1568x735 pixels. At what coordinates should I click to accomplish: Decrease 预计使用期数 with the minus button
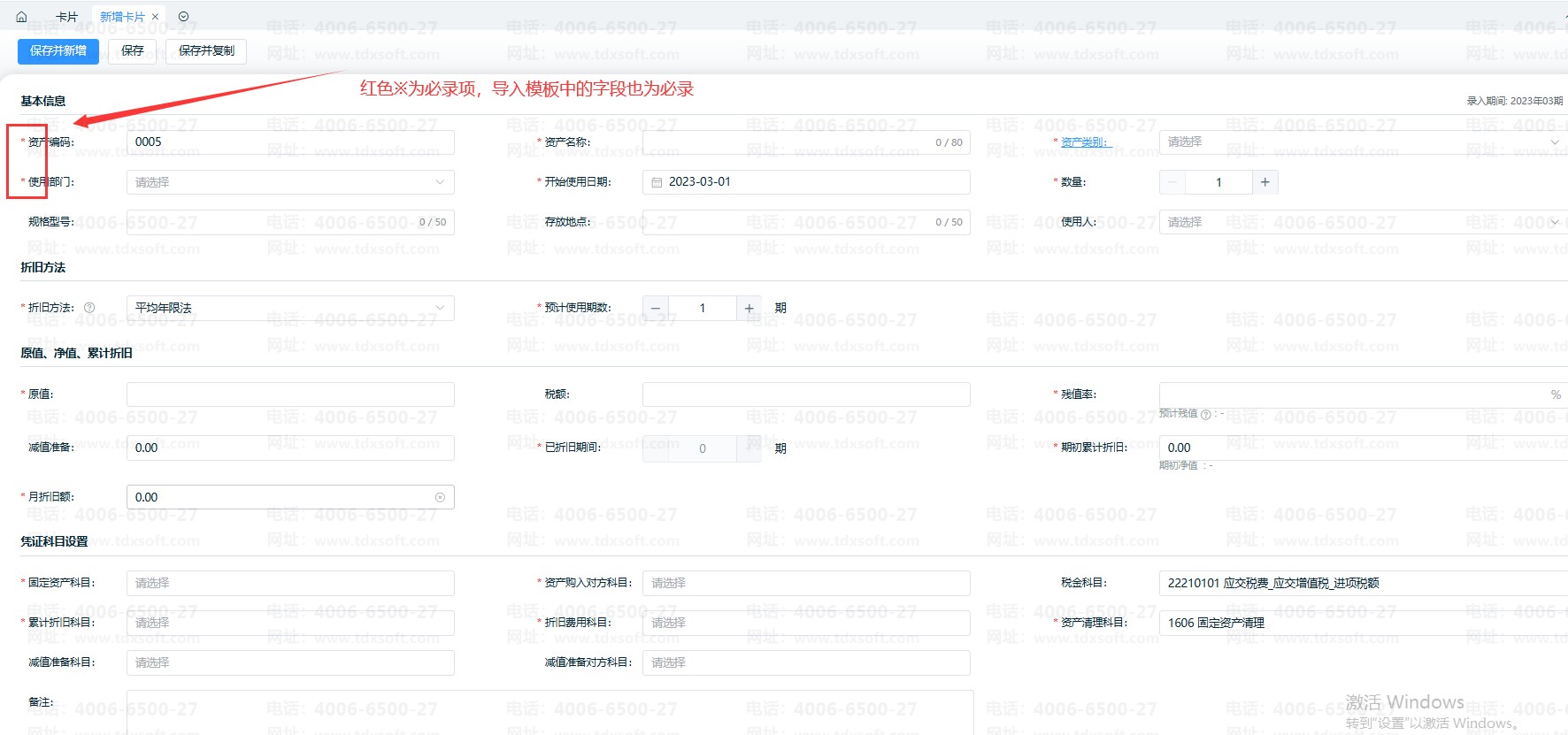pos(656,308)
